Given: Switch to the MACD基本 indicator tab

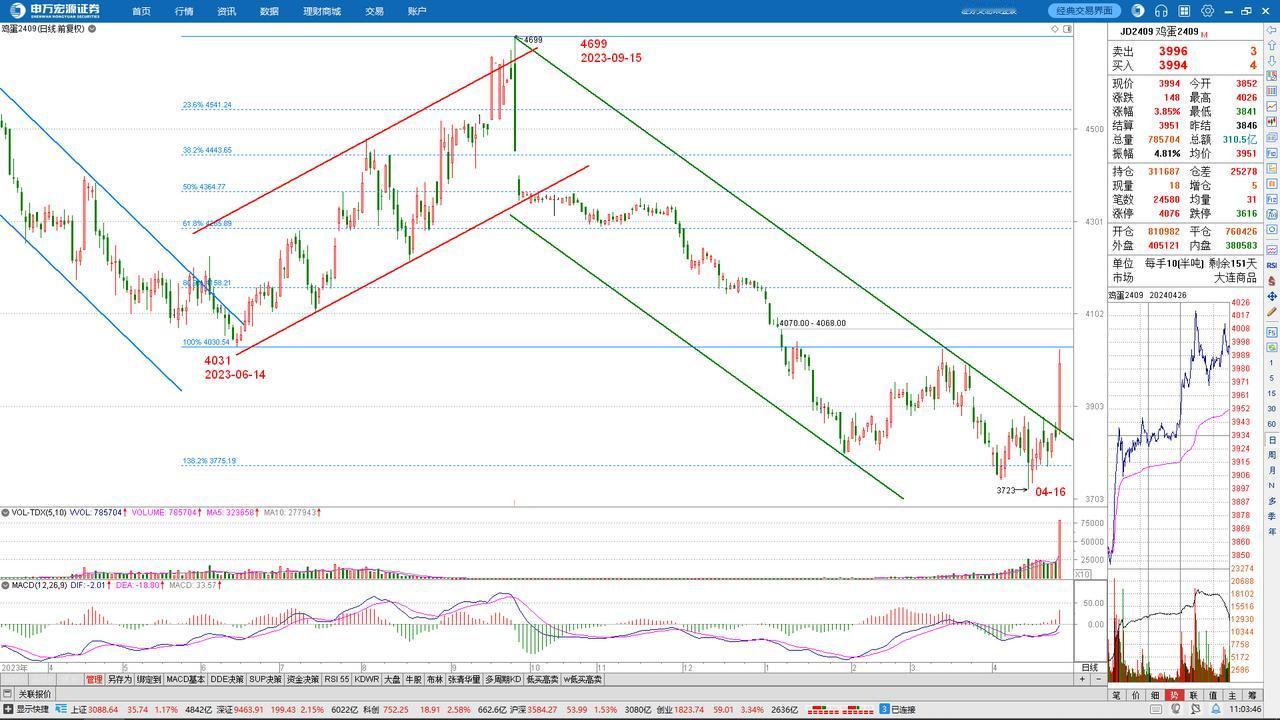Looking at the screenshot, I should [186, 679].
